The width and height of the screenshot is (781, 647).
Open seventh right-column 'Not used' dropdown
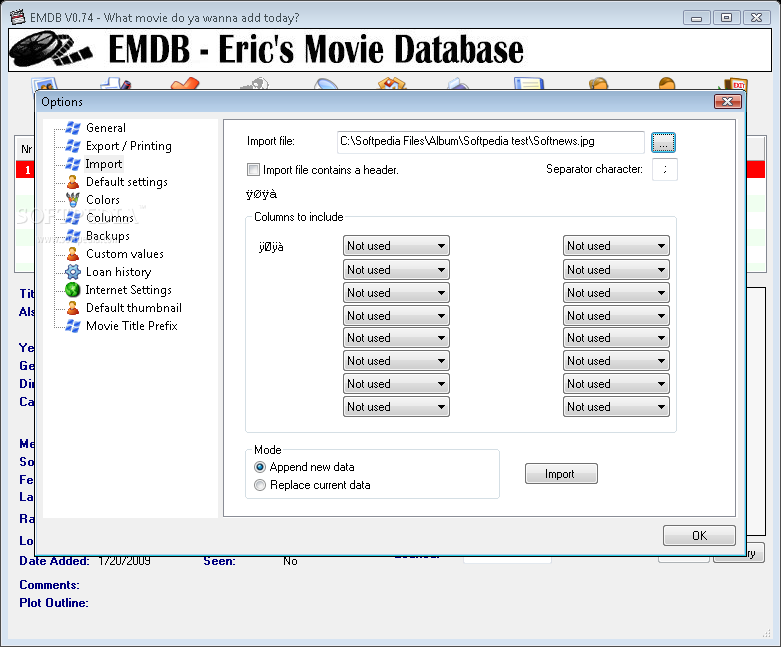(616, 384)
